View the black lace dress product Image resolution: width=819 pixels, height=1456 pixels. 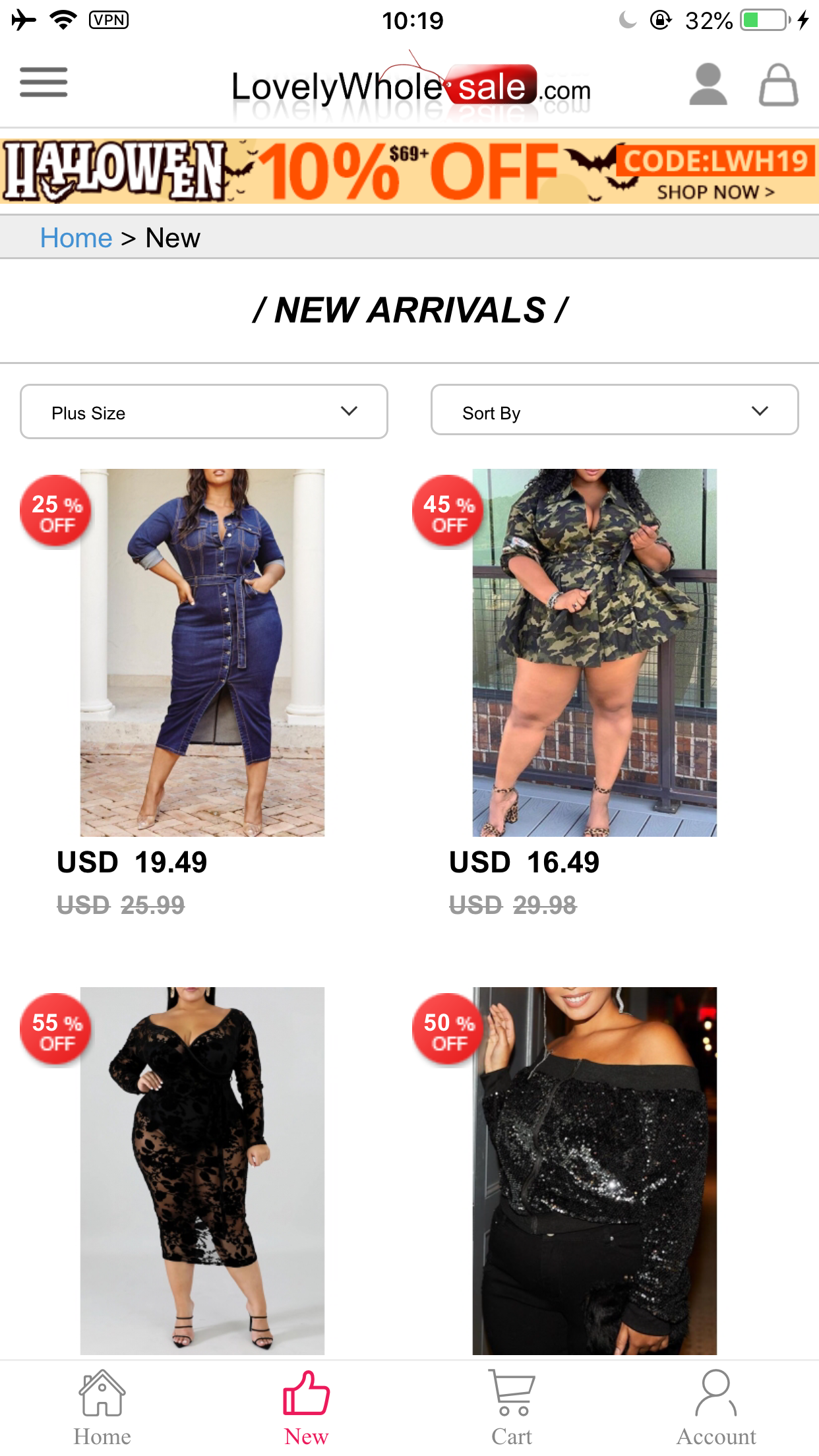pos(202,1170)
